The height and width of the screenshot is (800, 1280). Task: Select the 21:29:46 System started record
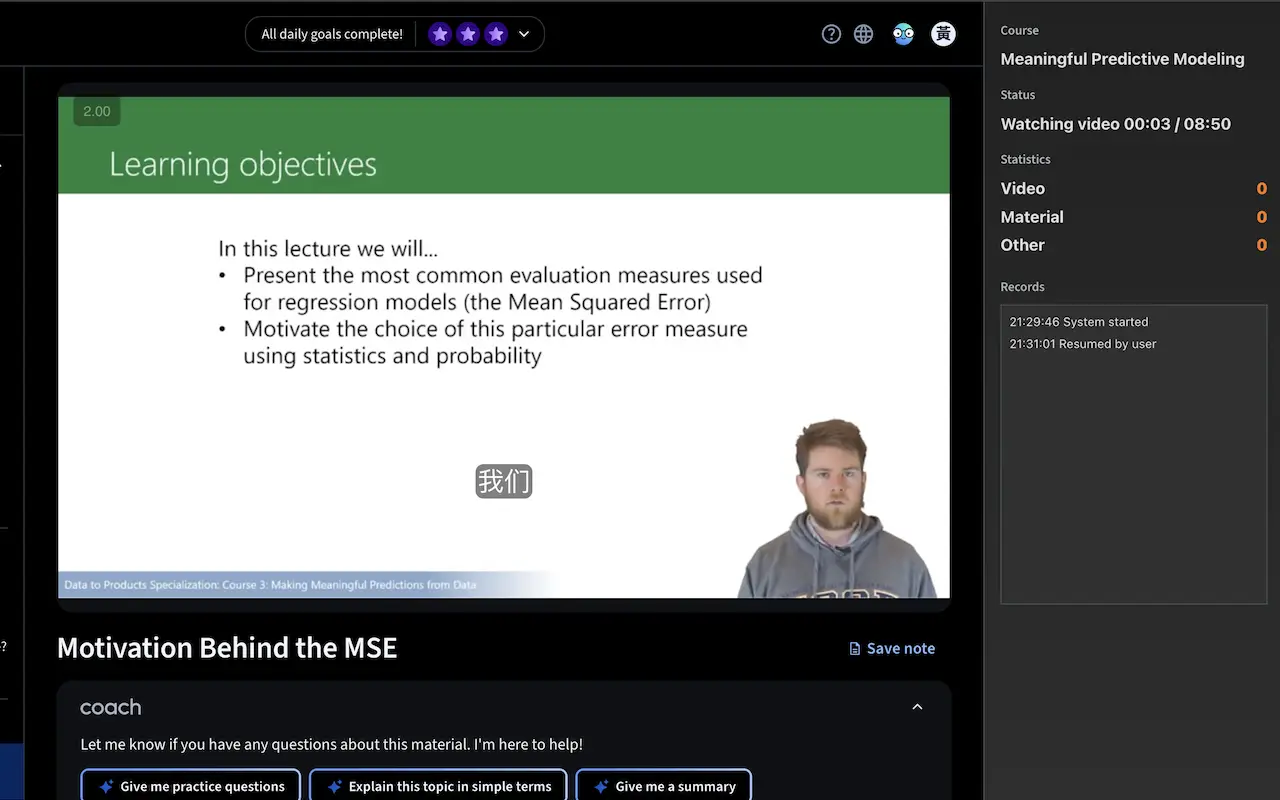click(1079, 322)
